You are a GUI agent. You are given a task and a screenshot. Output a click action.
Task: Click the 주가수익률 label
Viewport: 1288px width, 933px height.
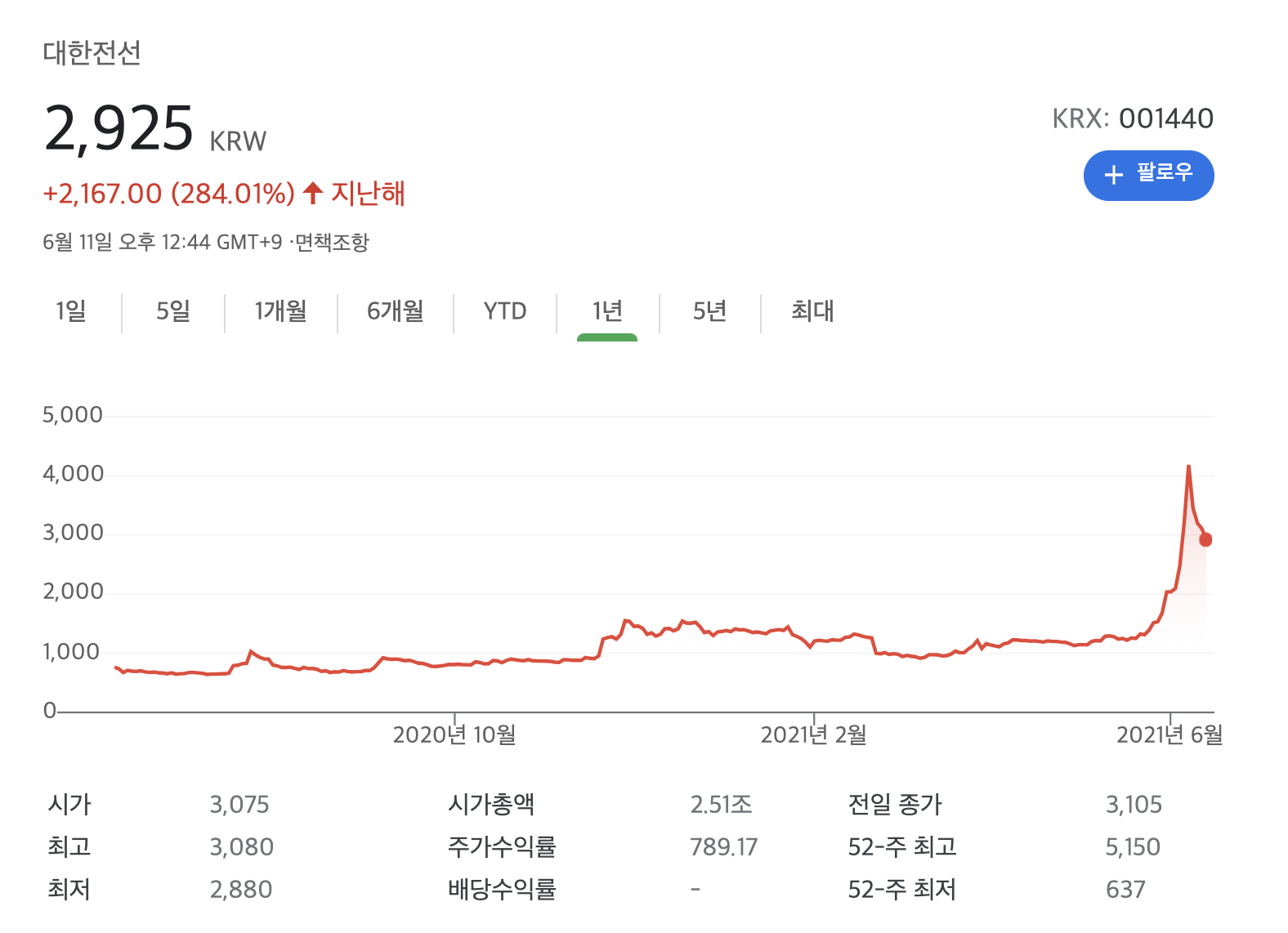tap(502, 846)
